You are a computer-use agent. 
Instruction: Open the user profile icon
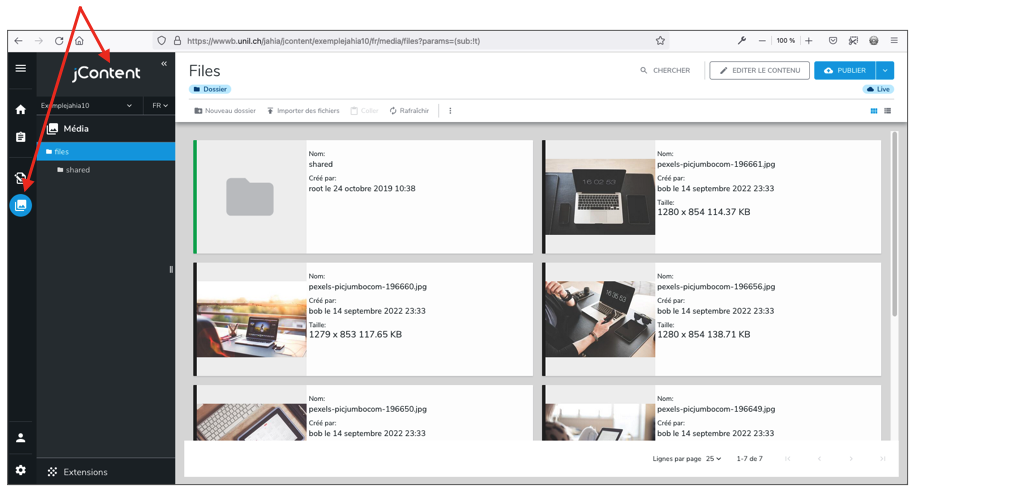21,438
